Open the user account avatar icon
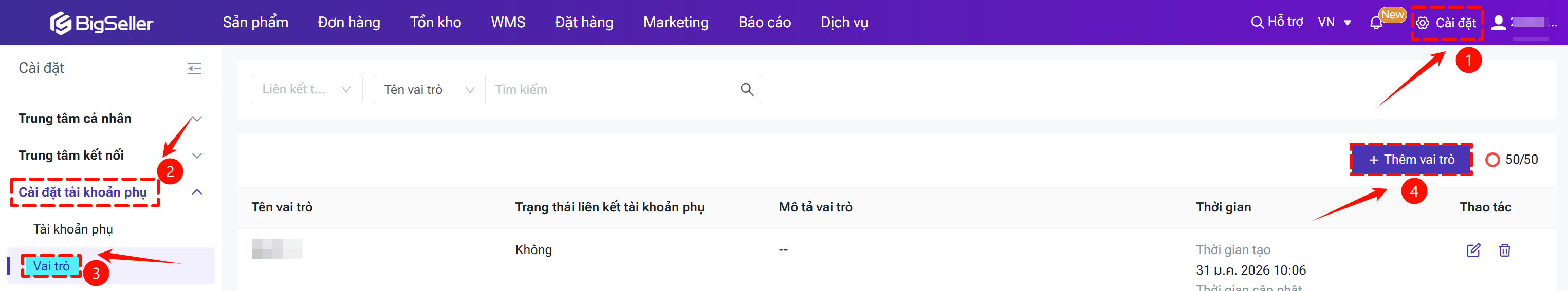The image size is (1568, 291). 1499,23
